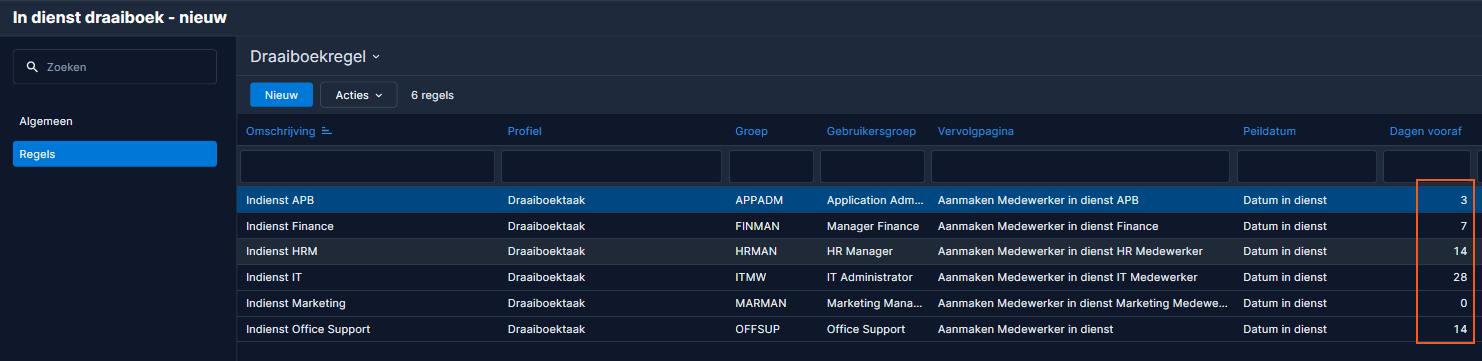Sort by the Vervolgpagina column header

tap(976, 131)
